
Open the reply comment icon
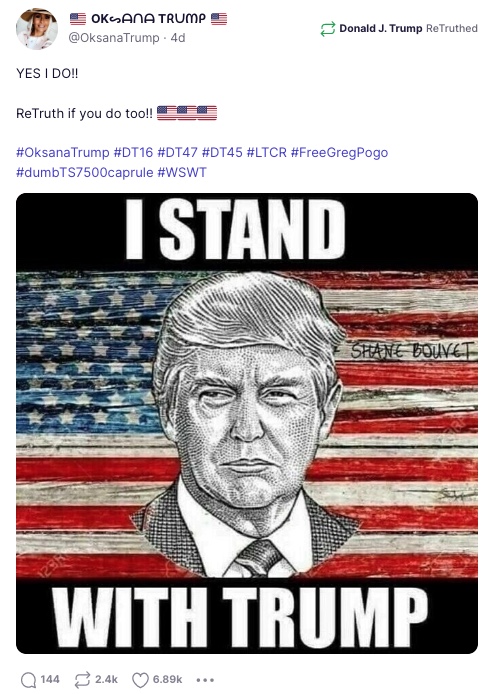[x=29, y=680]
